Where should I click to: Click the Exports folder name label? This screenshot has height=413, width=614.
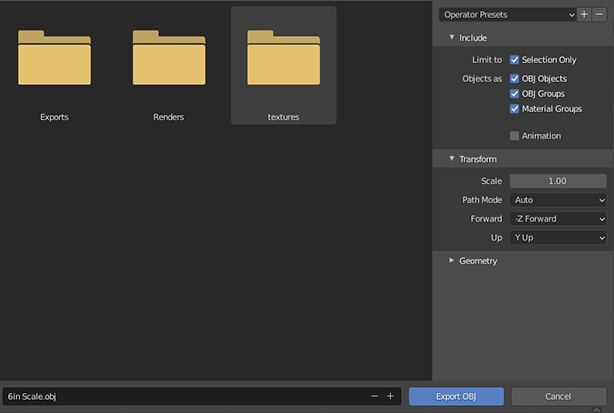coord(54,117)
